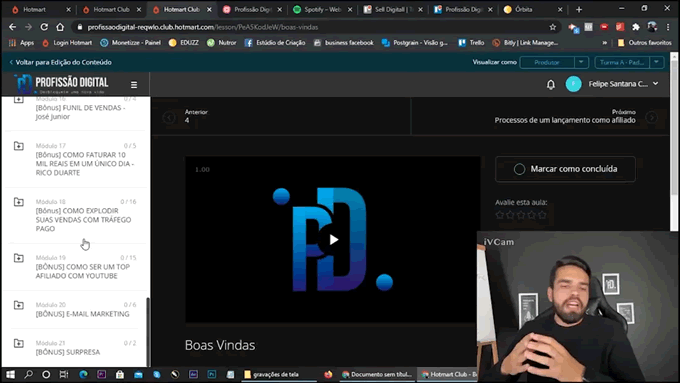This screenshot has width=680, height=383.
Task: Rate the lesson five stars
Action: click(x=542, y=215)
